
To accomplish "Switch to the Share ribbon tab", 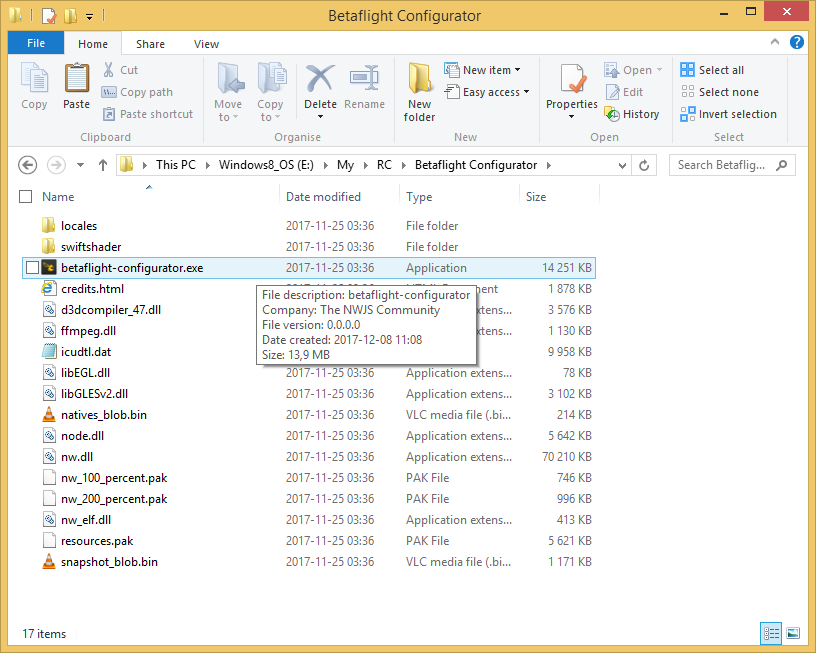I will (x=150, y=44).
